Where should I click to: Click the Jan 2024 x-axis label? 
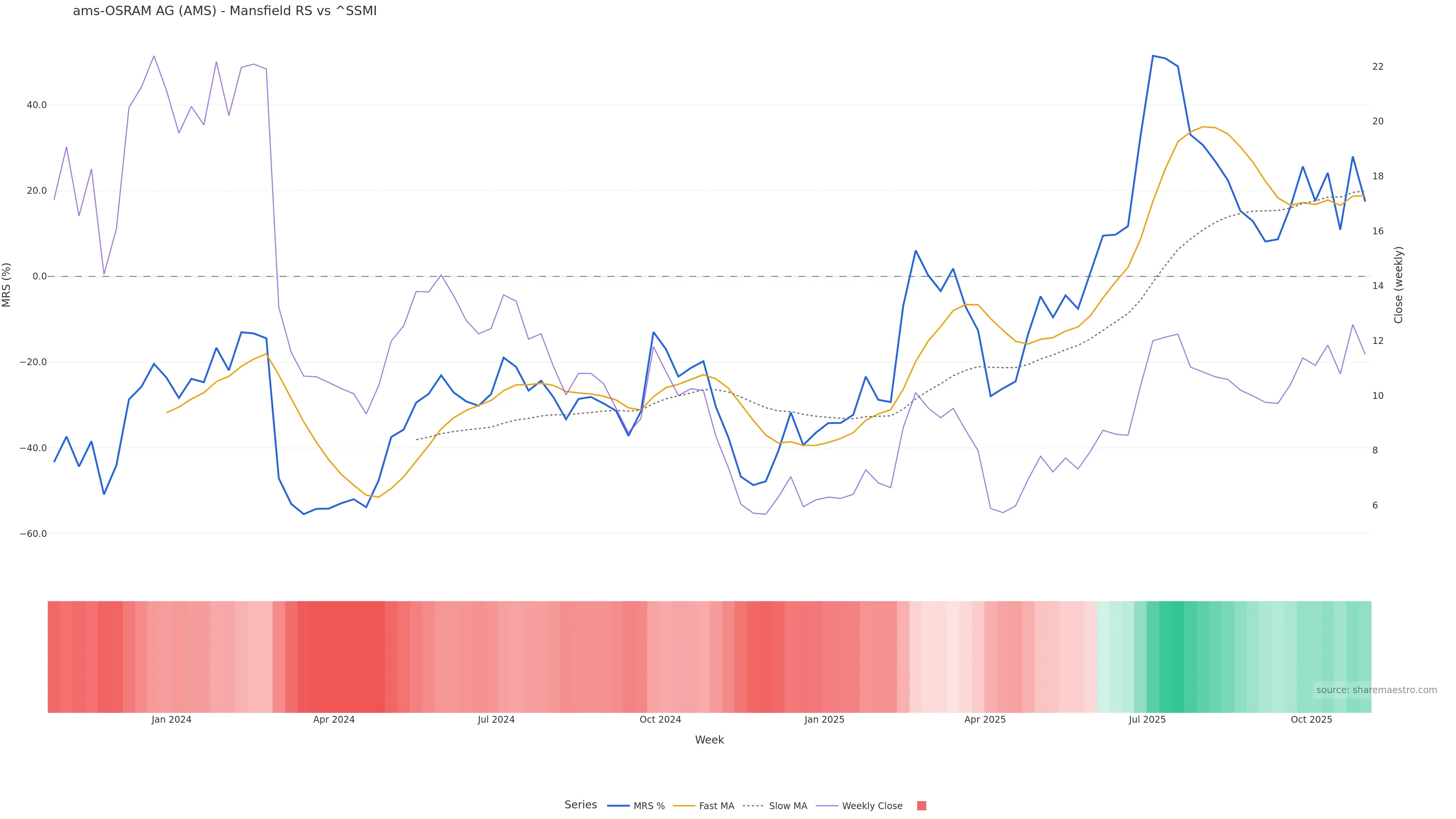pos(171,720)
